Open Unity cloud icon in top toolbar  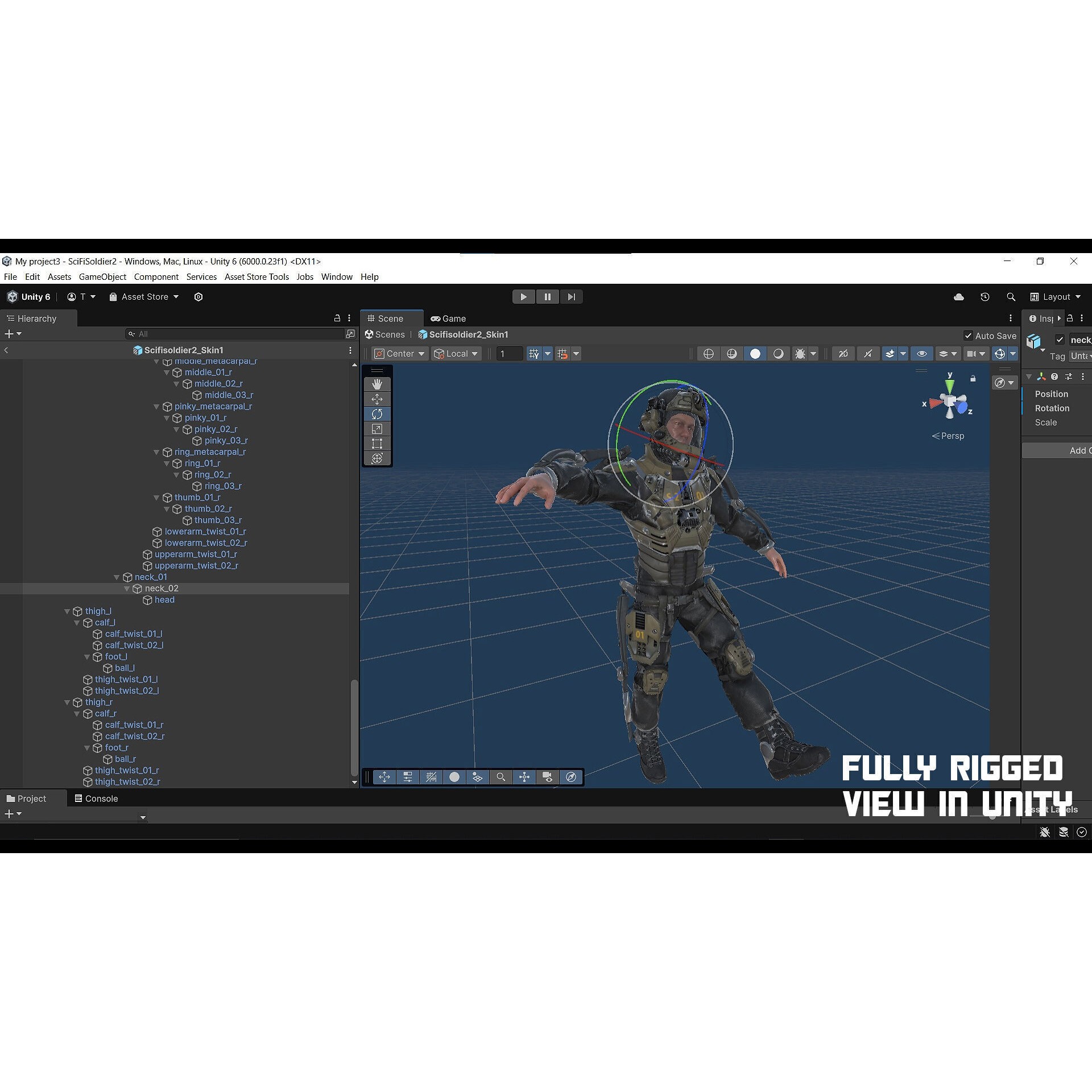coord(959,297)
